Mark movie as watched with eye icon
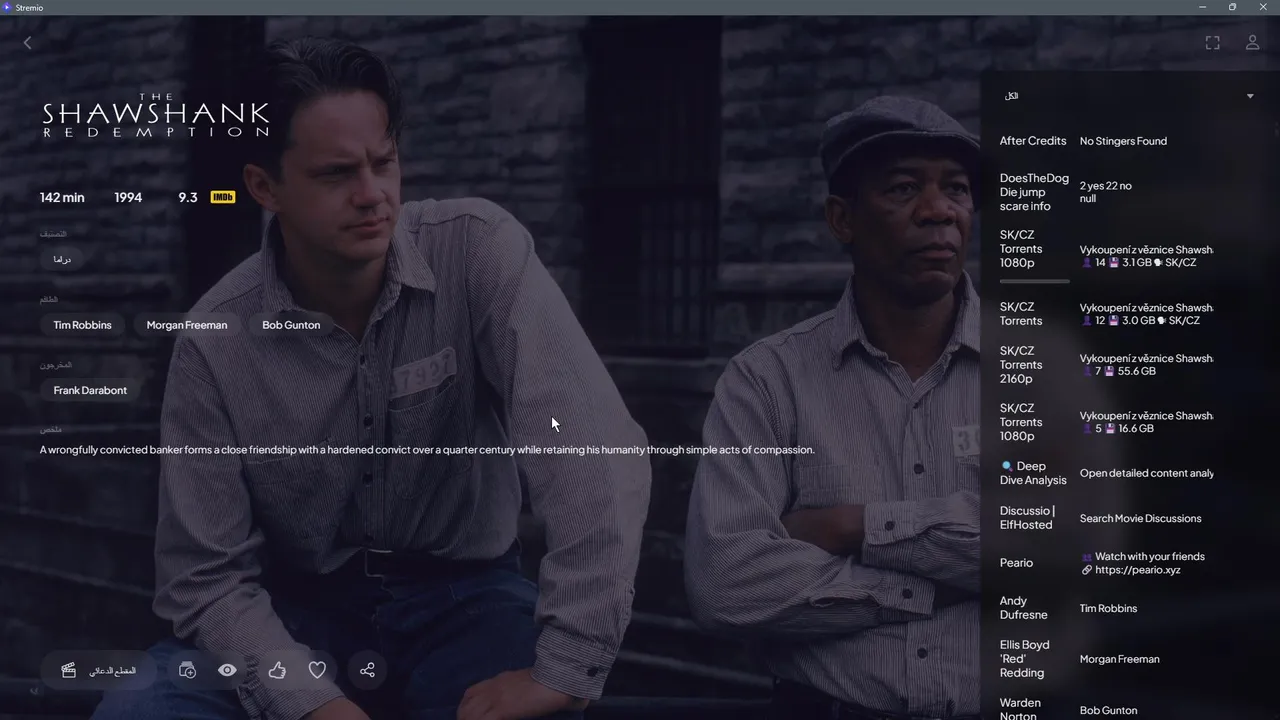1280x720 pixels. click(x=227, y=670)
